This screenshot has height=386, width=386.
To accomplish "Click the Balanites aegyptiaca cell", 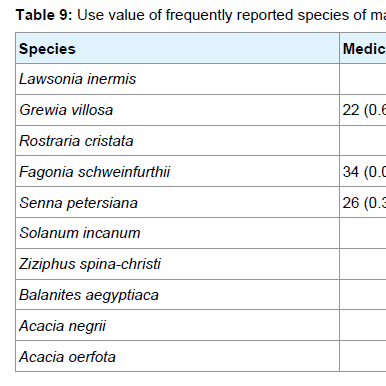I will [x=177, y=295].
